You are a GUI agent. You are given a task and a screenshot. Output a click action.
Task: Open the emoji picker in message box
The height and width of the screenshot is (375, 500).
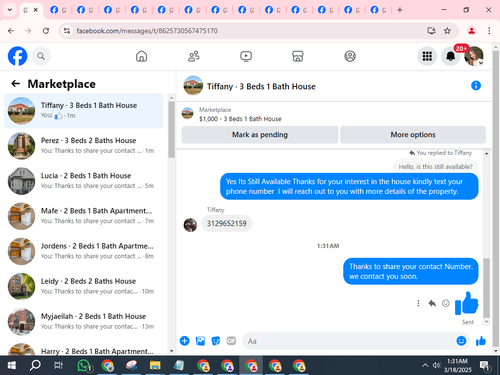coord(461,341)
